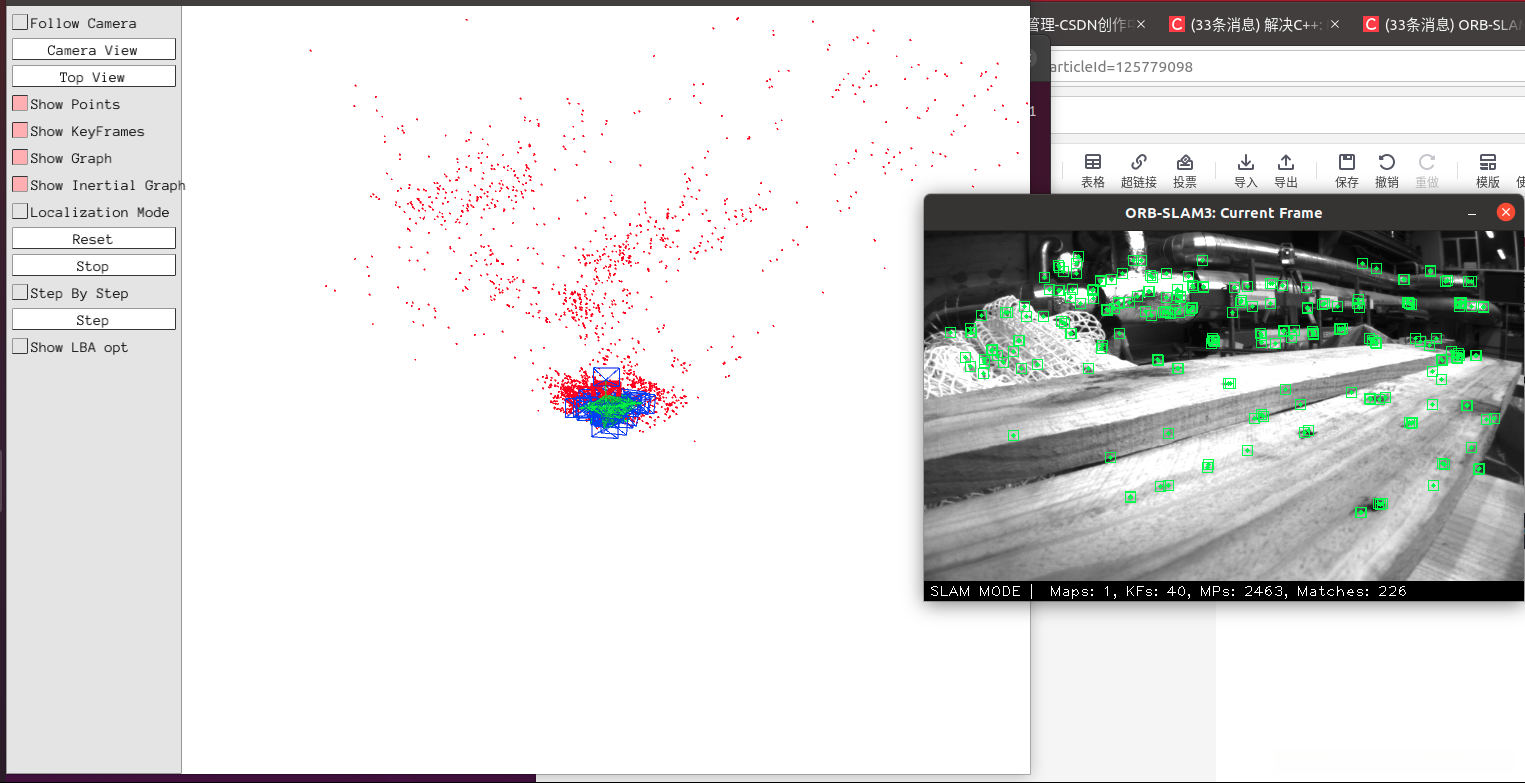
Task: Click the Stop button in viewer panel
Action: coord(93,266)
